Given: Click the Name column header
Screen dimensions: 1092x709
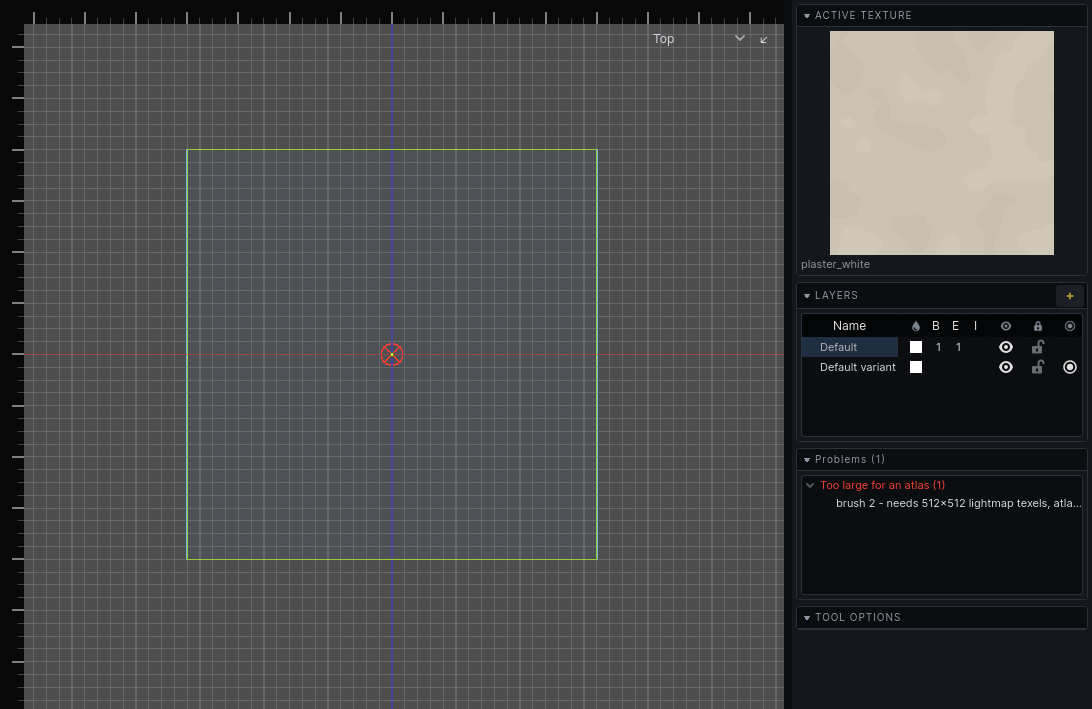Looking at the screenshot, I should pos(849,326).
